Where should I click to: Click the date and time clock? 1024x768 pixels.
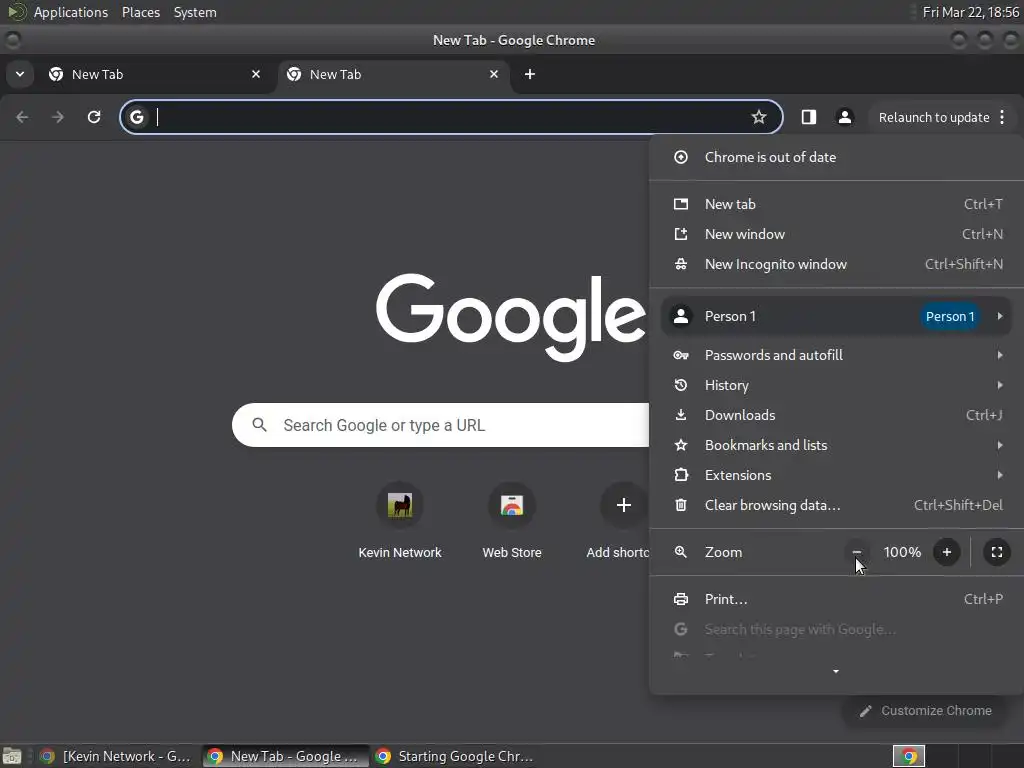[x=970, y=12]
